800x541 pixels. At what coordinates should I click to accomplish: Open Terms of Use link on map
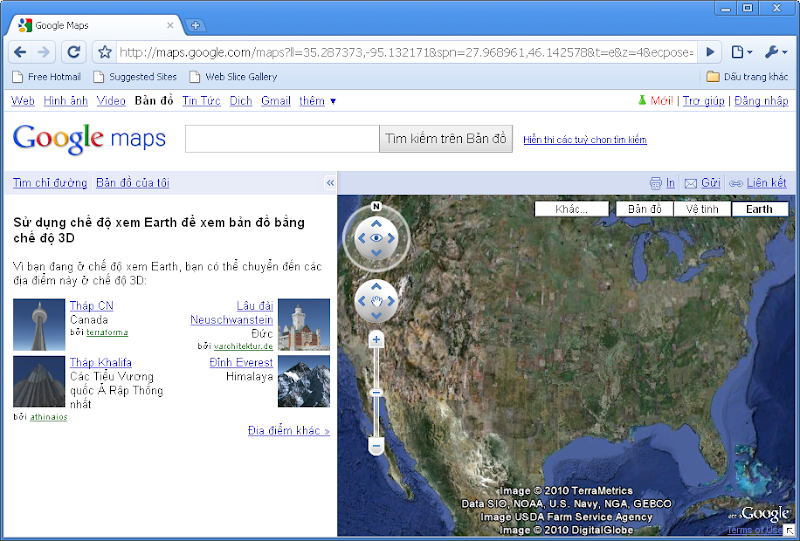[x=754, y=530]
